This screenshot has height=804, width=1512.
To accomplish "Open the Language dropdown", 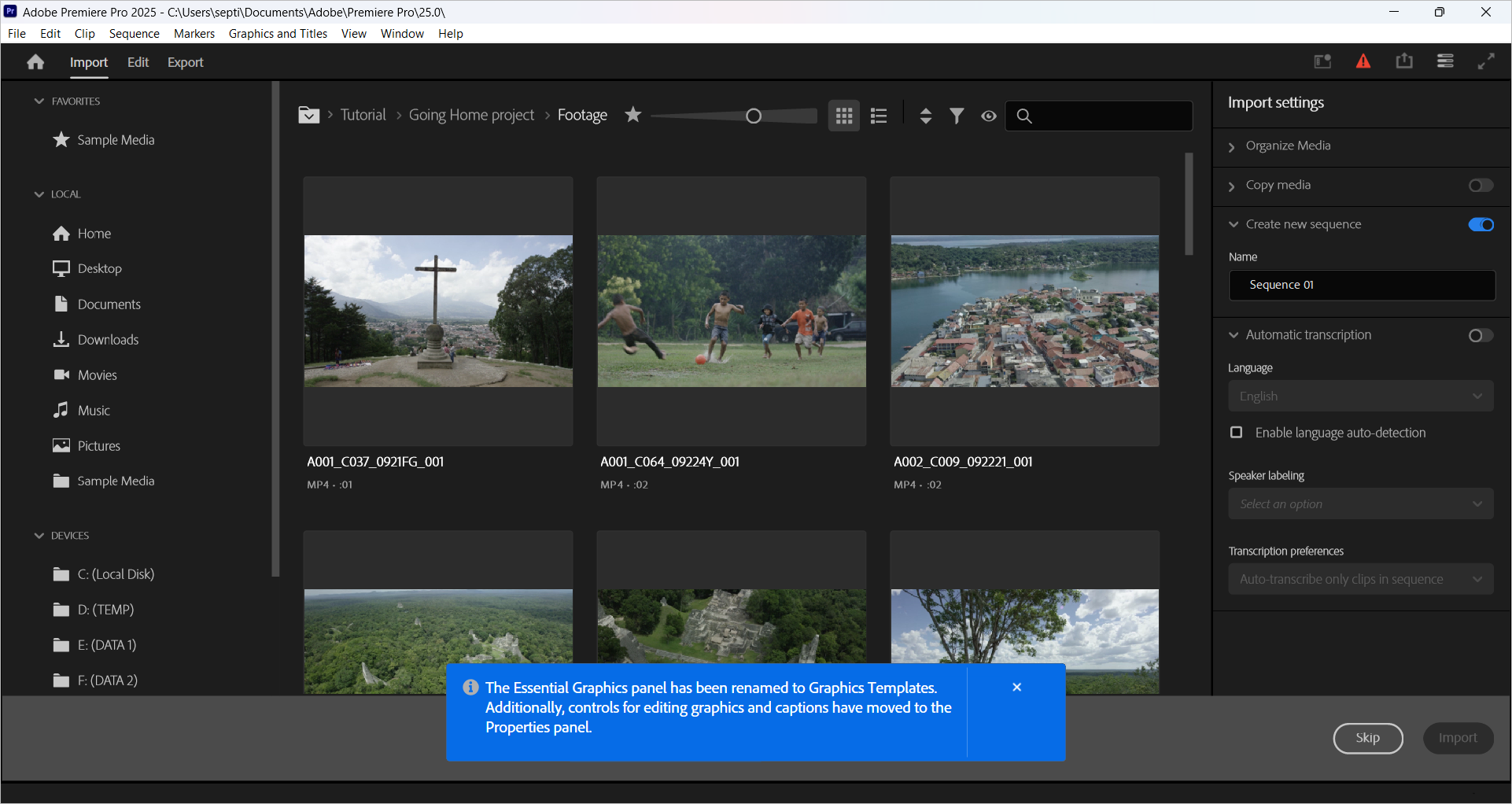I will [x=1361, y=396].
